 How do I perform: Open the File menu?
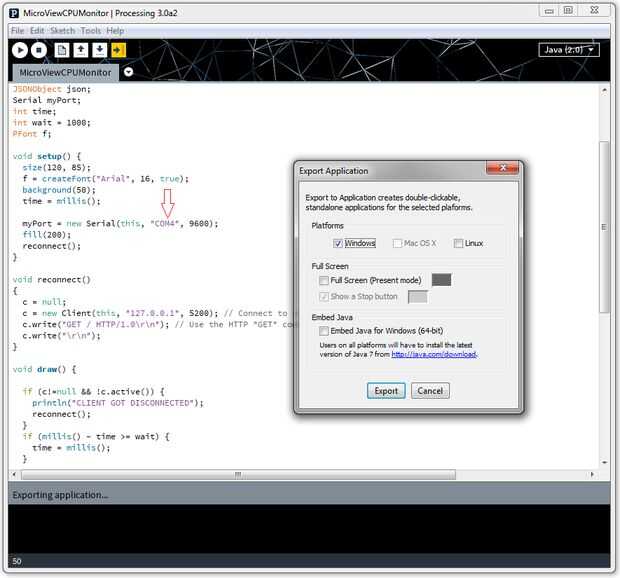[x=17, y=31]
